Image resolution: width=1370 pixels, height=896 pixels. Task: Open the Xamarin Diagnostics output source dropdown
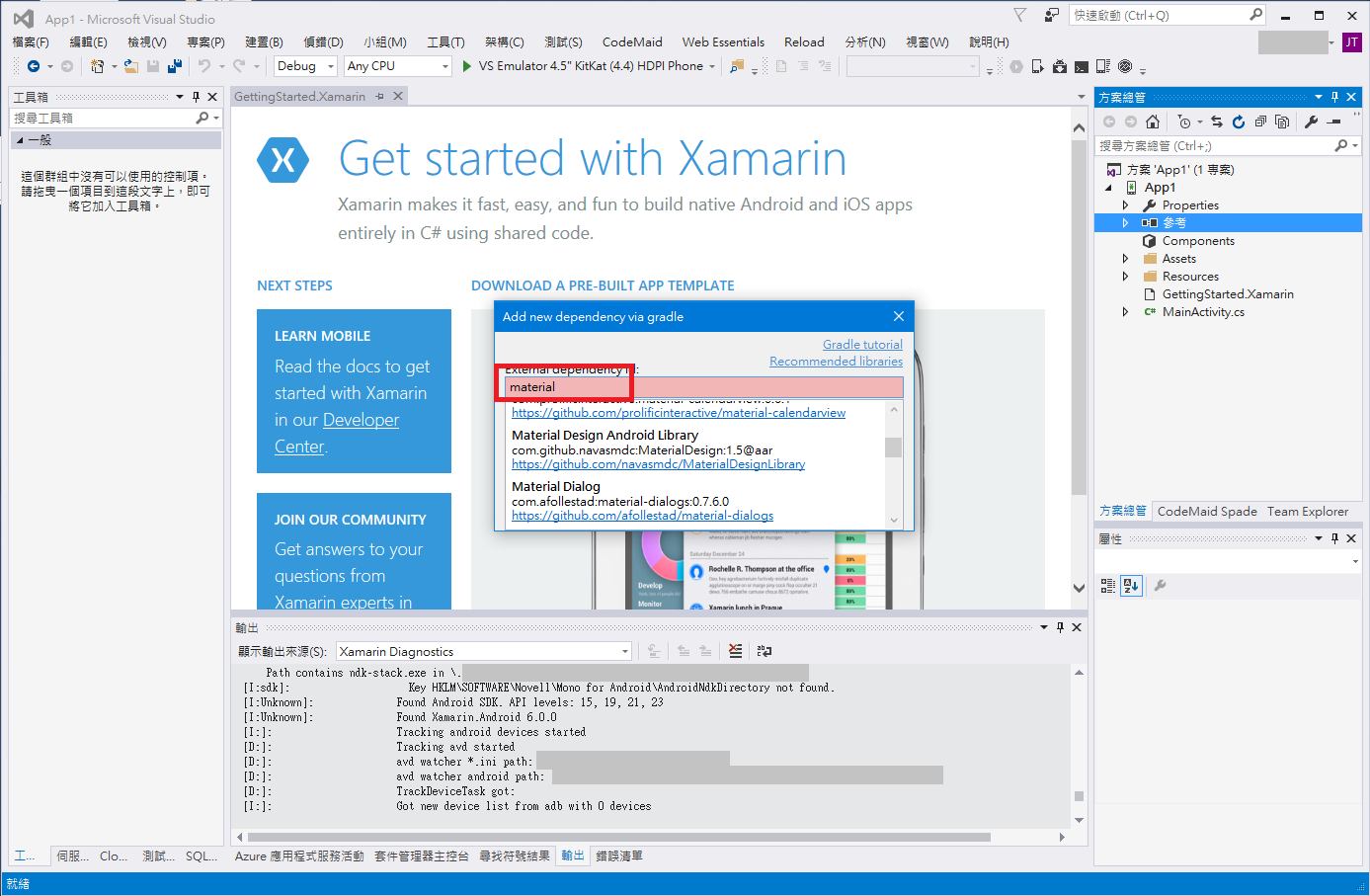(x=483, y=651)
